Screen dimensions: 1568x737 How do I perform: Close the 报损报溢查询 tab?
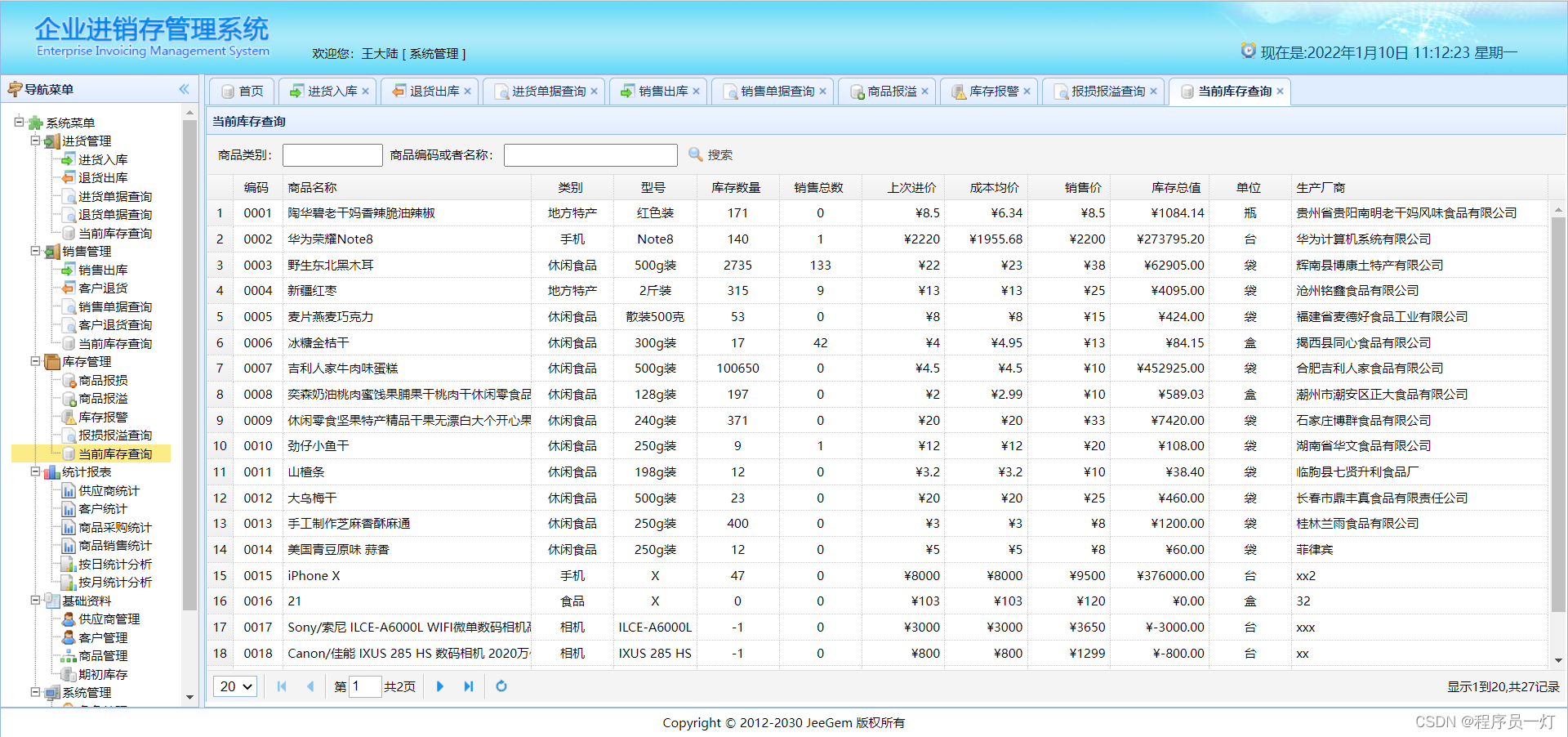(1153, 92)
